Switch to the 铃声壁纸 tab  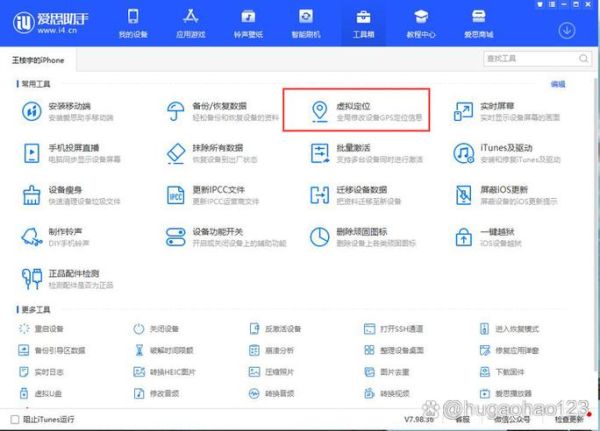(x=248, y=24)
